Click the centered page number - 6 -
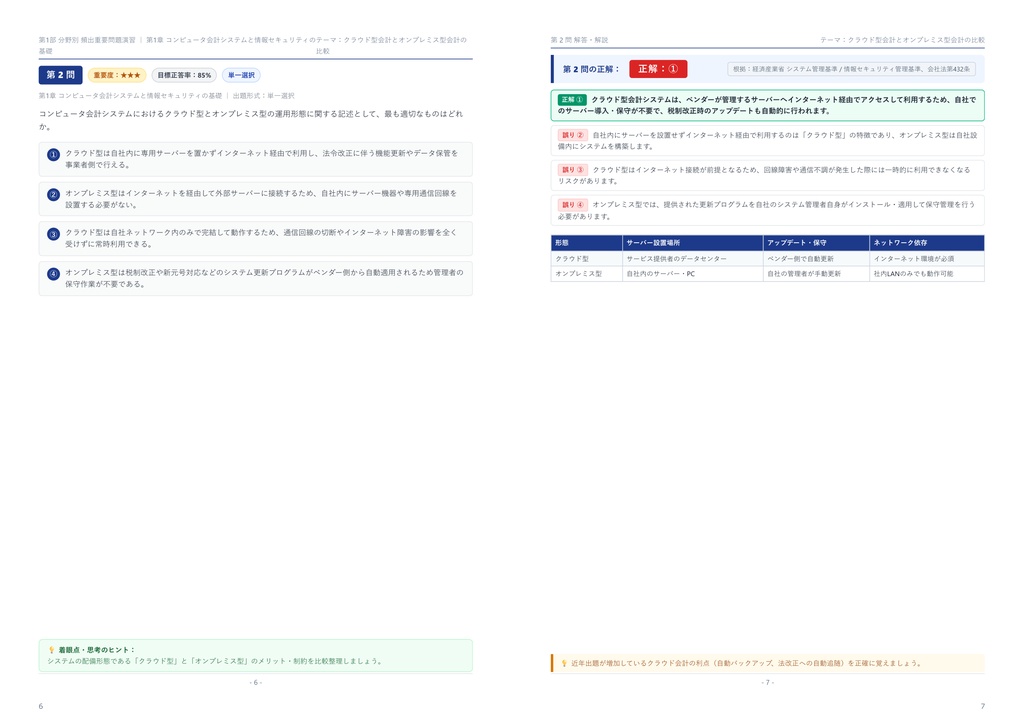 255,682
